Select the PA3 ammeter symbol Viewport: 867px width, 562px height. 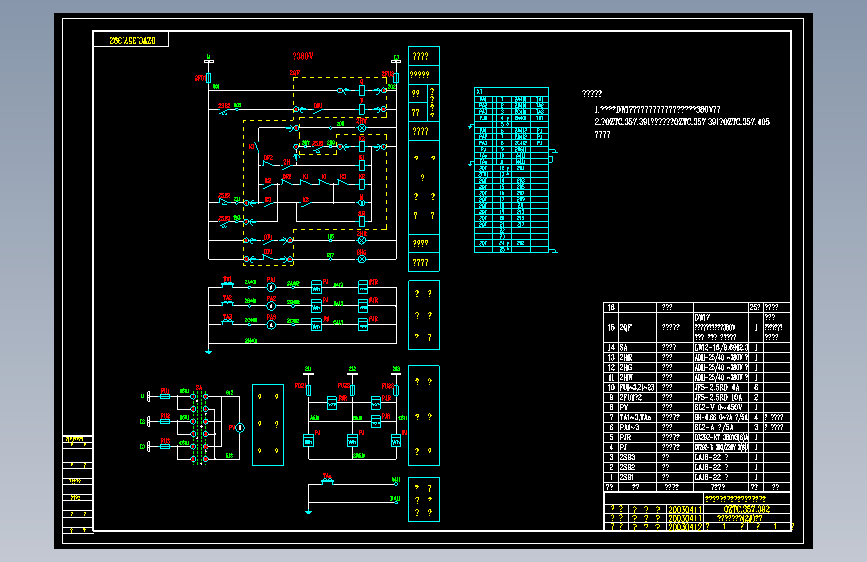coord(271,325)
